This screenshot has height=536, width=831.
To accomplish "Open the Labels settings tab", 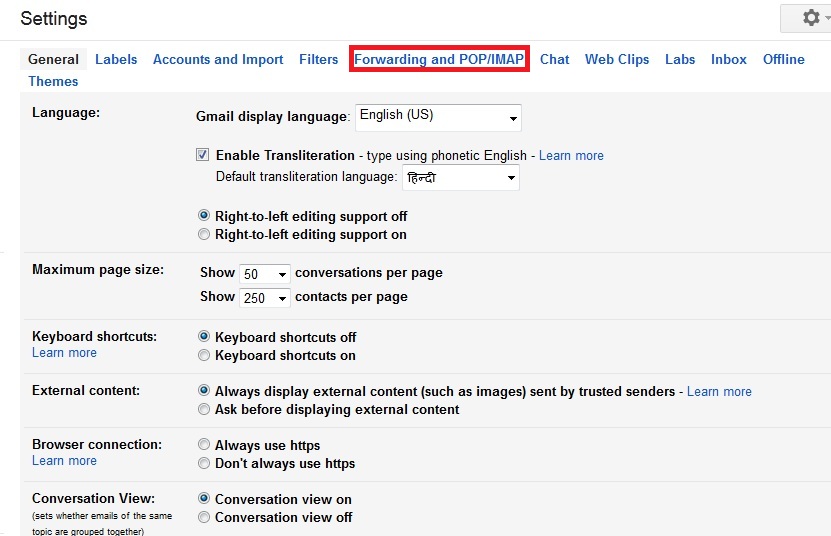I will [x=116, y=59].
